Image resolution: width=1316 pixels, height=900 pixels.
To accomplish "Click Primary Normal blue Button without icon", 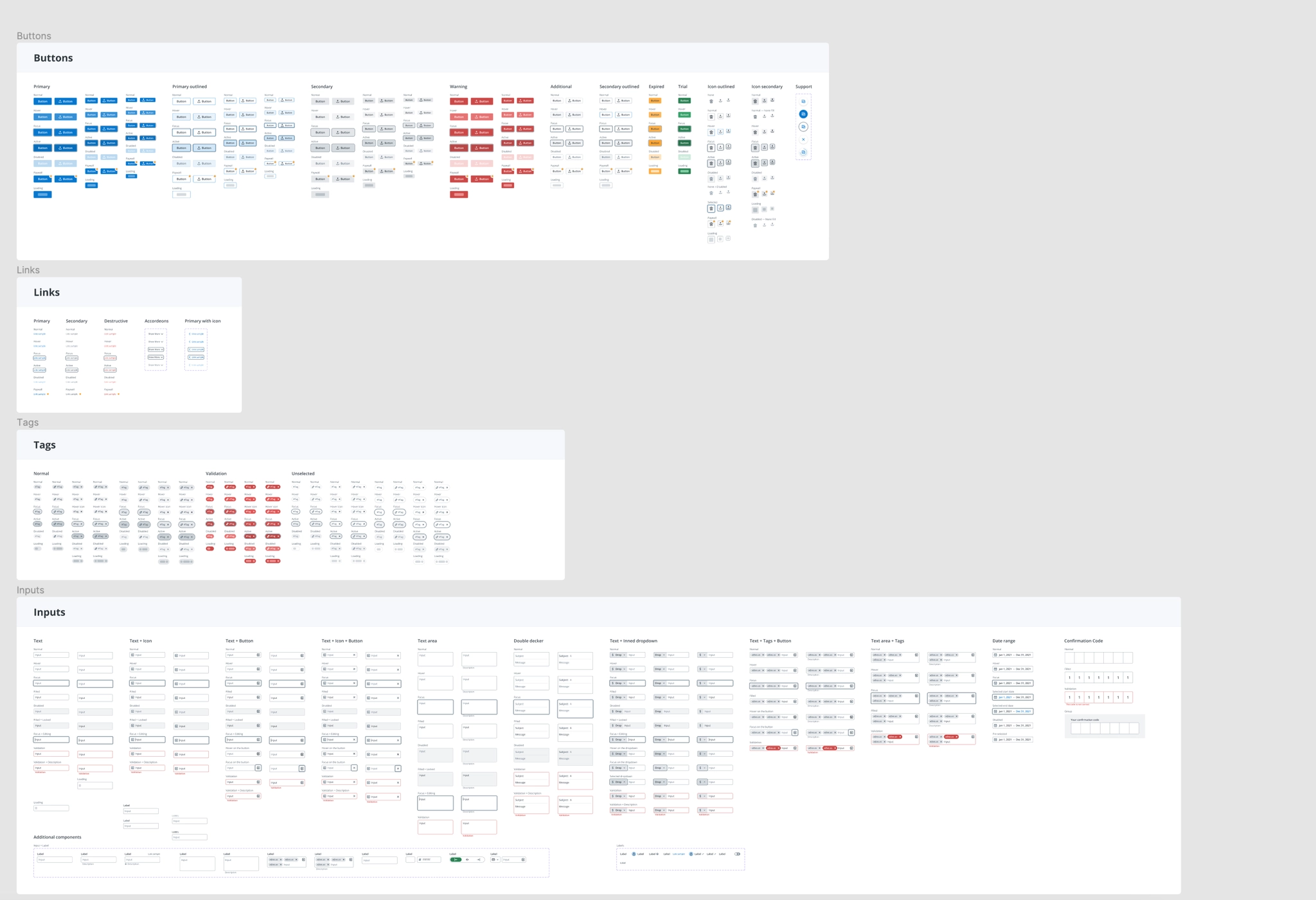I will point(42,101).
